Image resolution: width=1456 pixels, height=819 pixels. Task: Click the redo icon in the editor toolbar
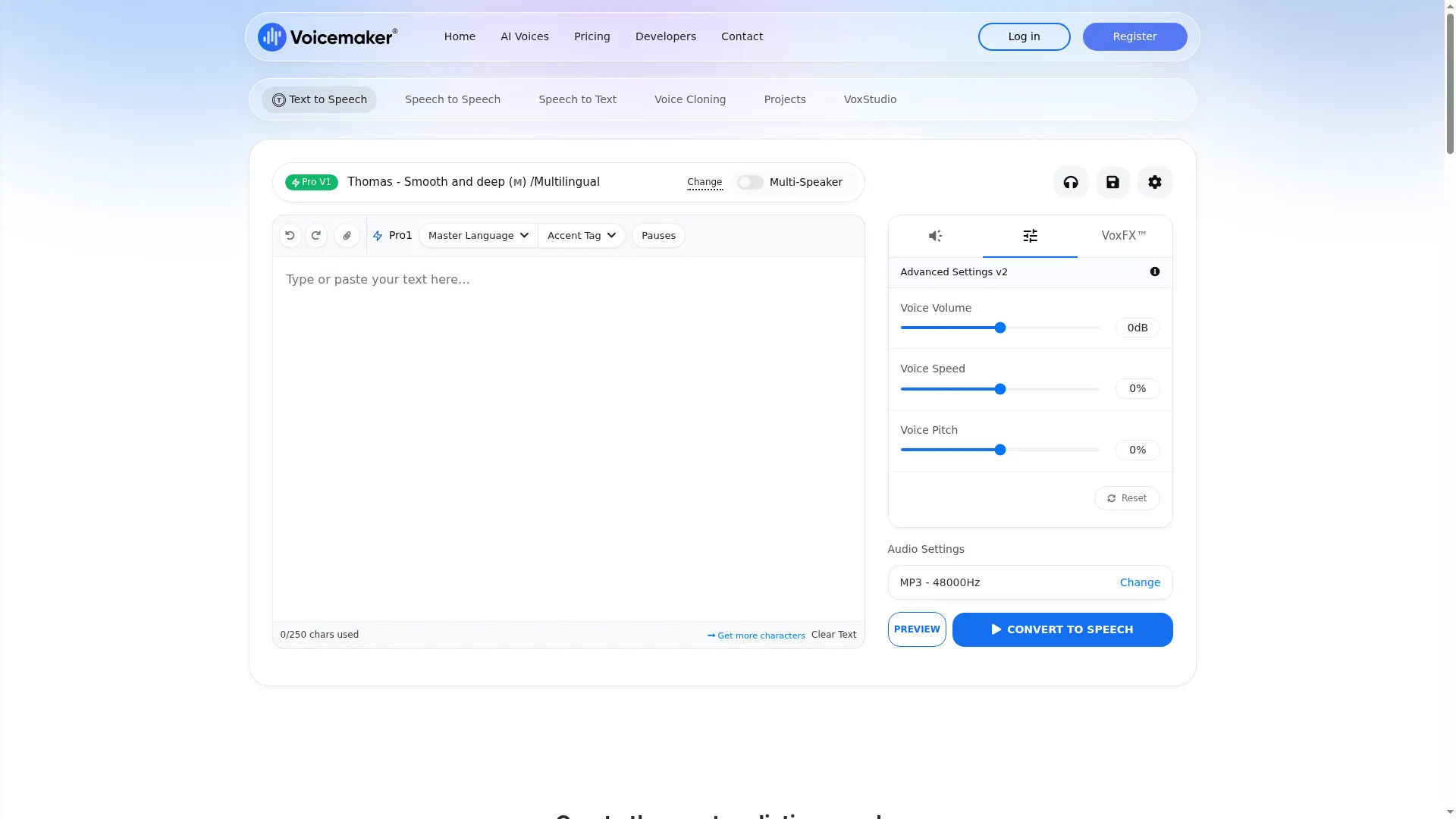pos(316,236)
